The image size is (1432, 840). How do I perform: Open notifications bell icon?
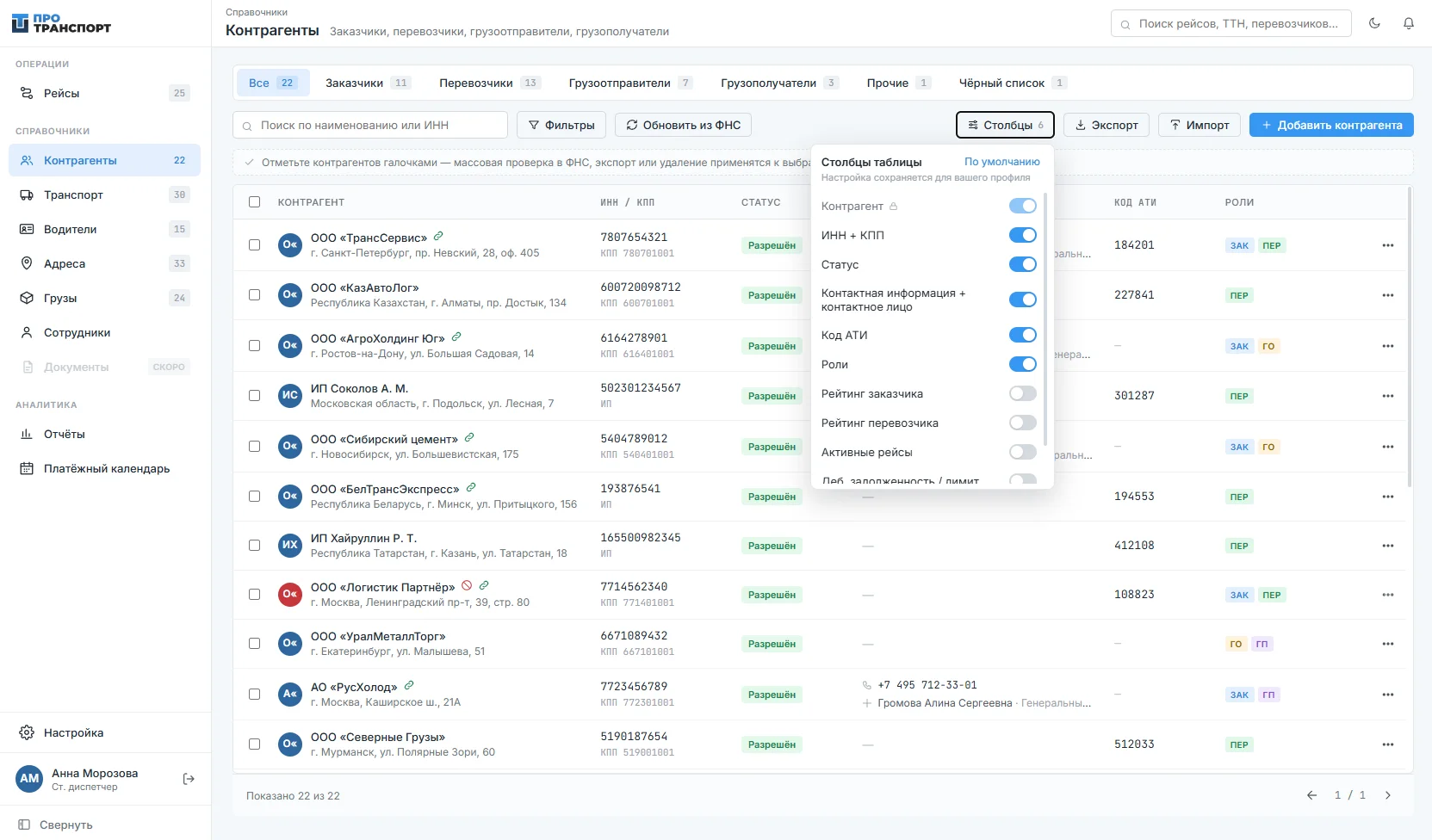tap(1409, 23)
